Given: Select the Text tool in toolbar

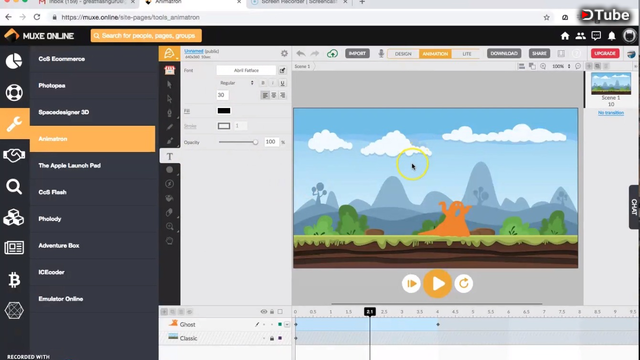Looking at the screenshot, I should (170, 156).
